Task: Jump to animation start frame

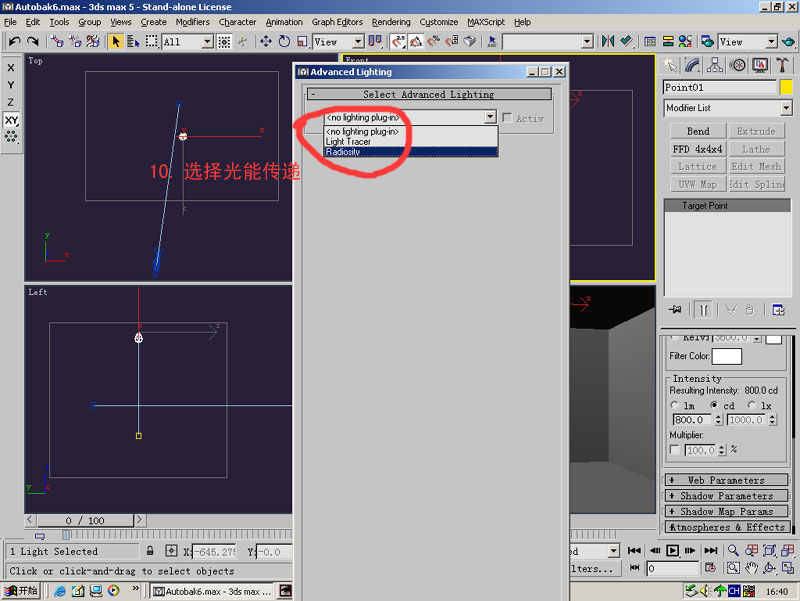Action: [x=634, y=550]
